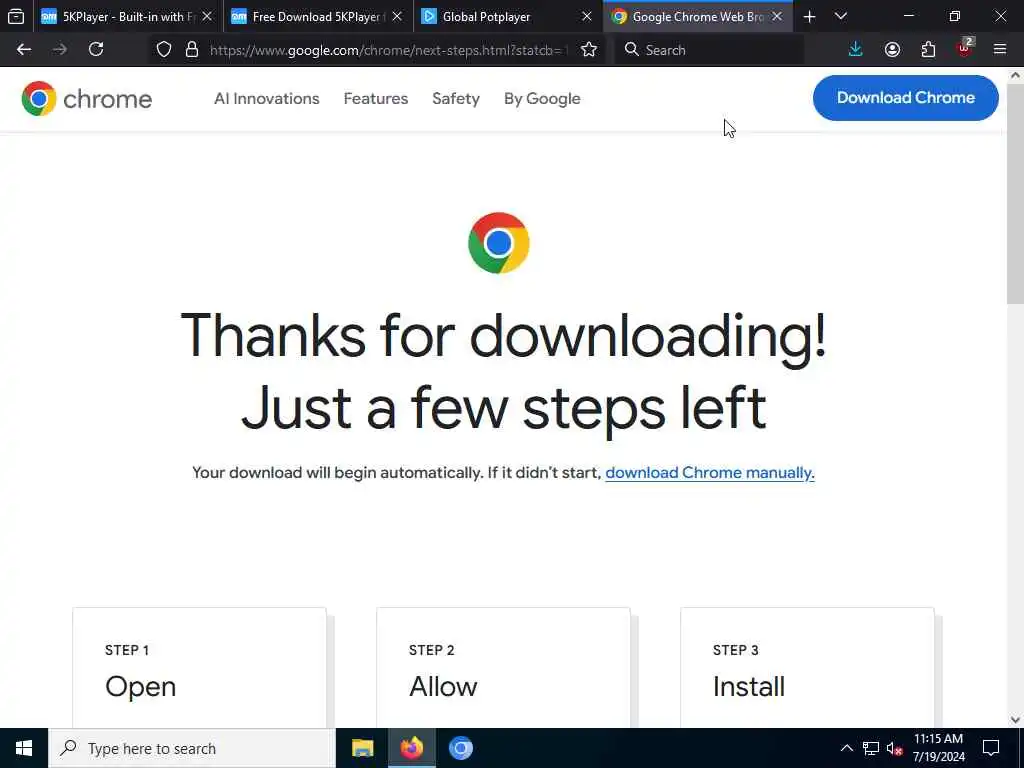The width and height of the screenshot is (1024, 768).
Task: Open the Features menu item
Action: coord(376,99)
